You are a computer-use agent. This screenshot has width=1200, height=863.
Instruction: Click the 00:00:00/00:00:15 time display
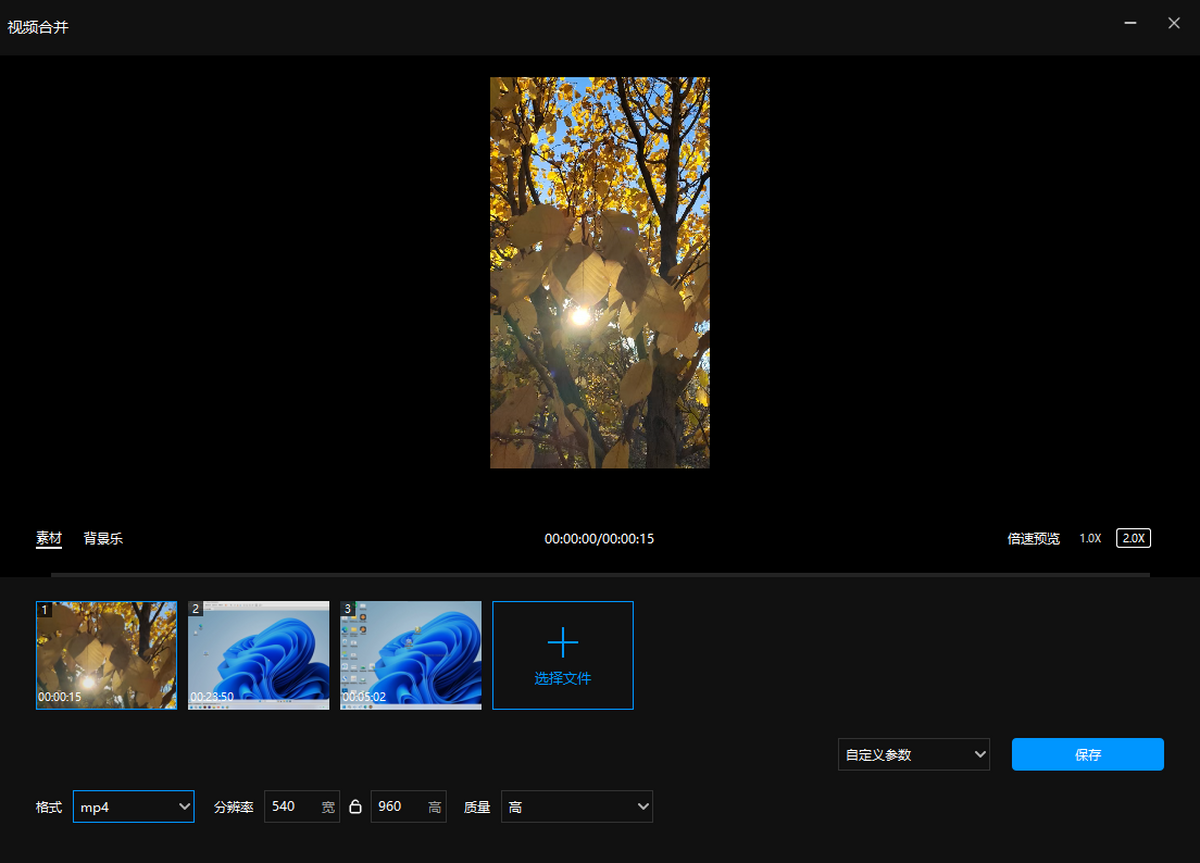point(599,539)
